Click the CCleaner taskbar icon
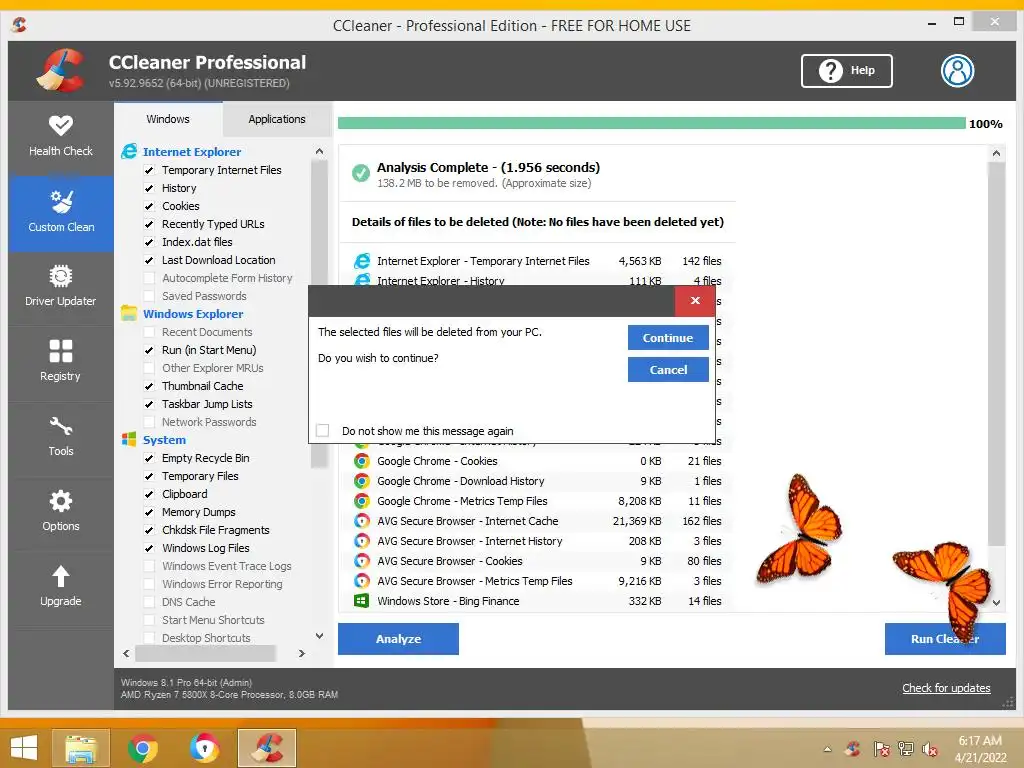The height and width of the screenshot is (768, 1024). tap(266, 748)
